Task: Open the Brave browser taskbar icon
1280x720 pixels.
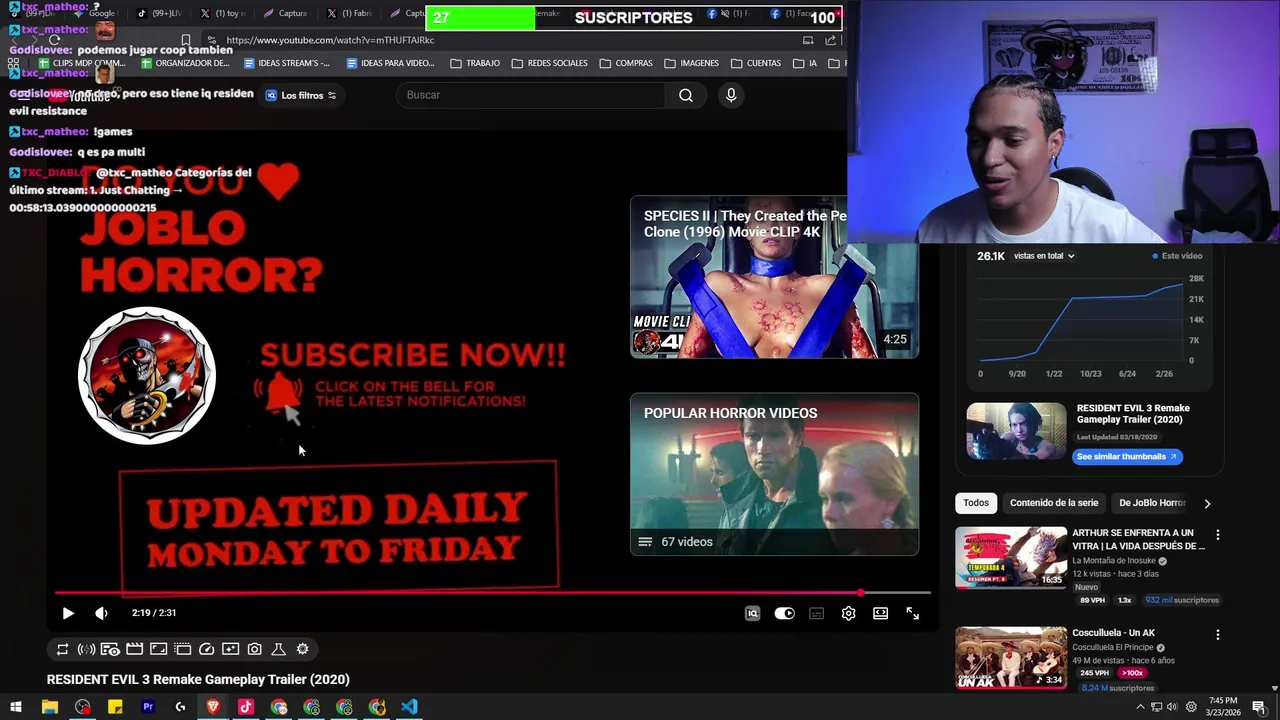Action: pos(213,707)
